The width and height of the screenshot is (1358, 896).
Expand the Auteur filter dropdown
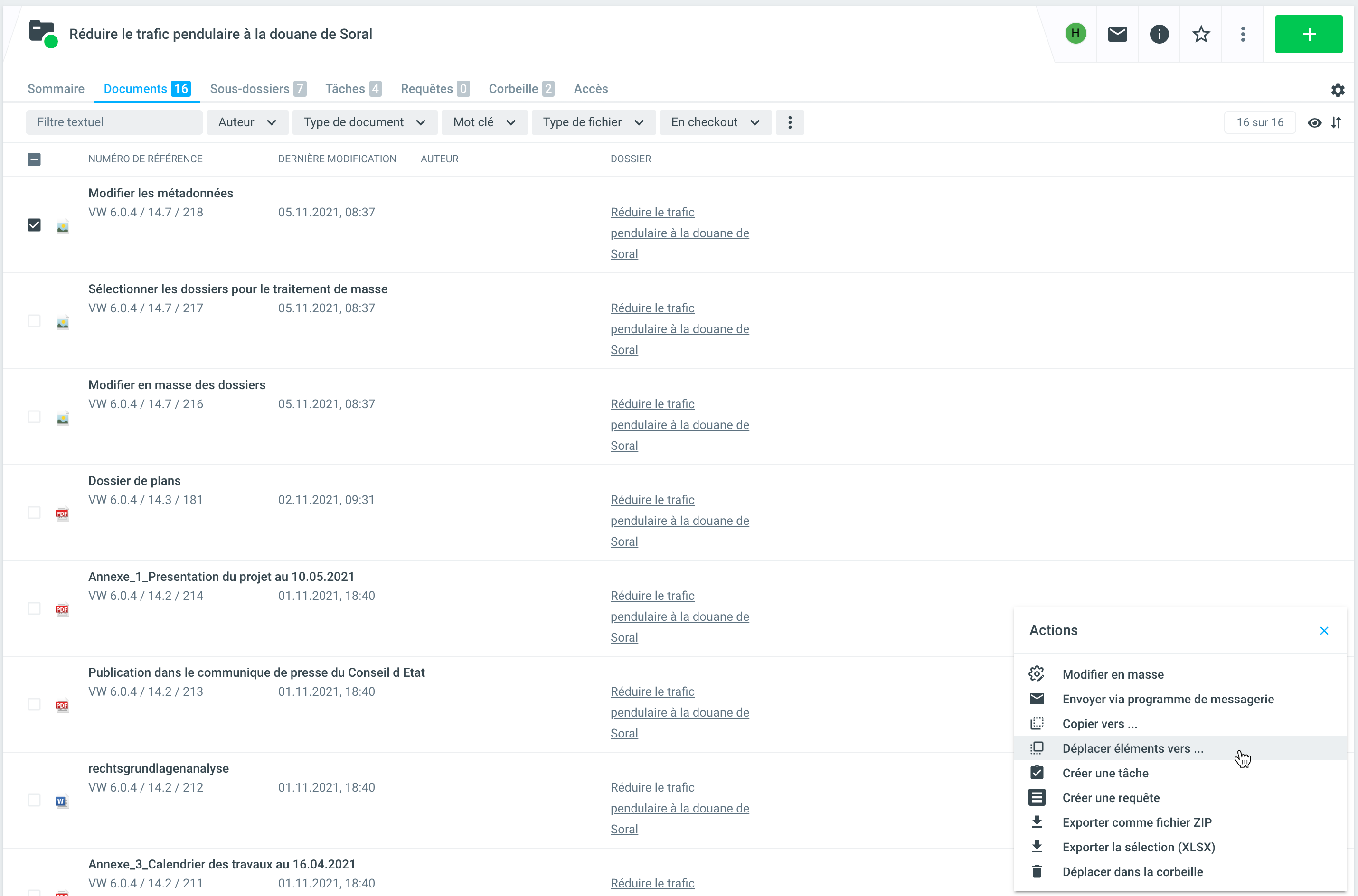click(x=247, y=122)
